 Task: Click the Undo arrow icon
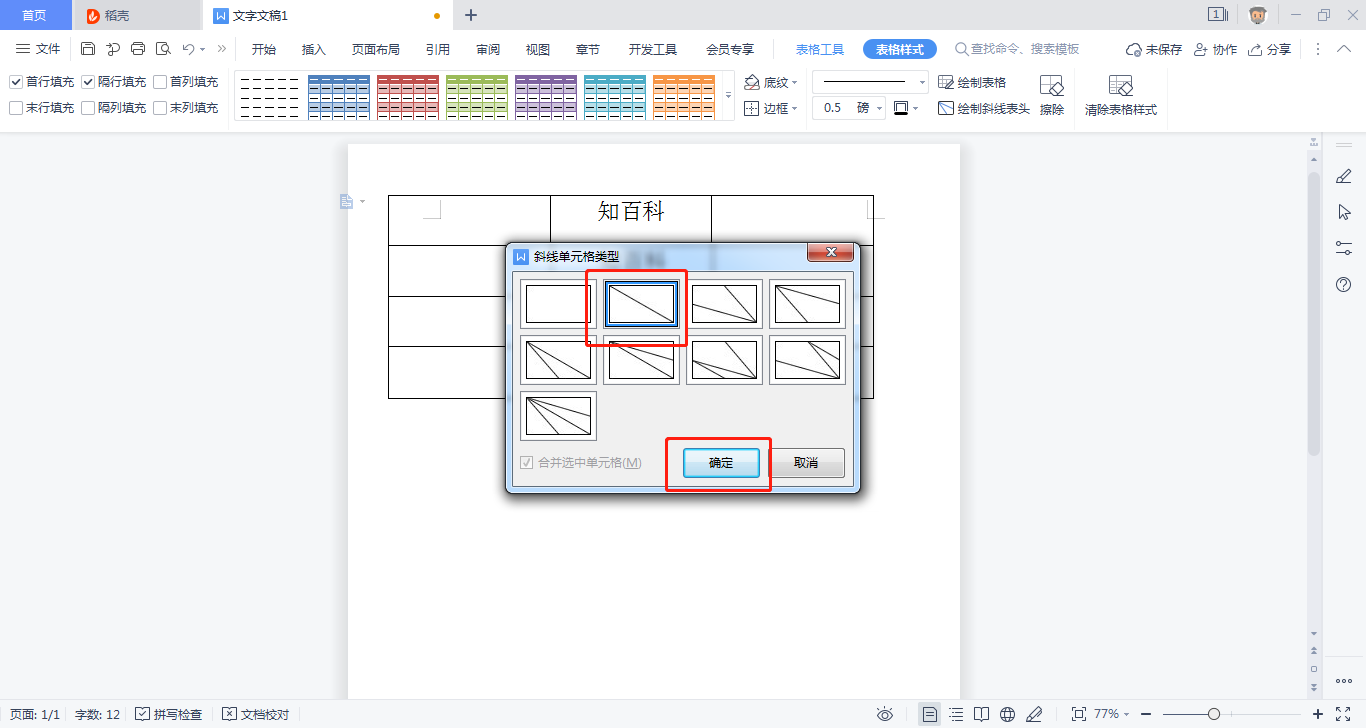tap(188, 49)
